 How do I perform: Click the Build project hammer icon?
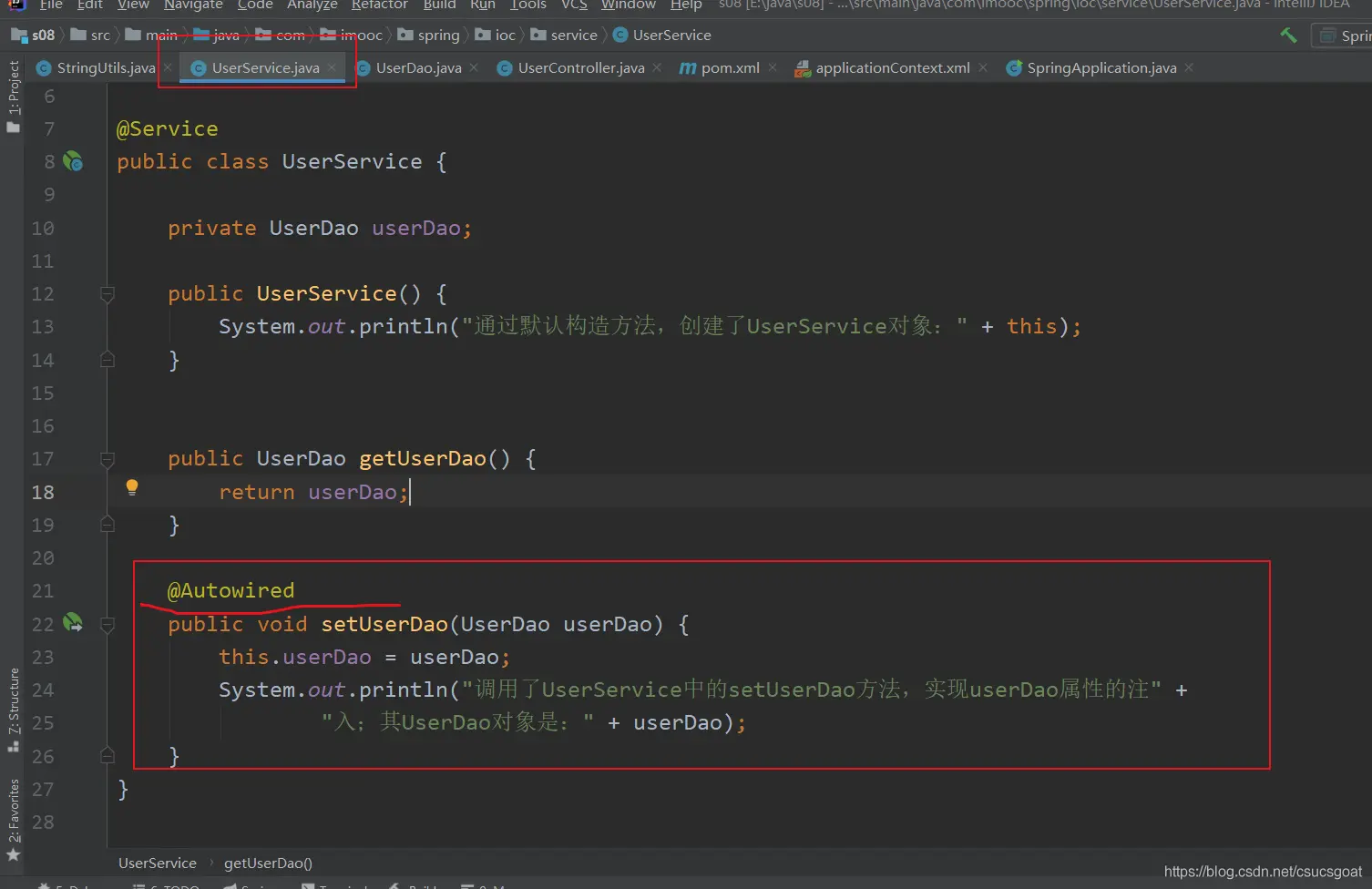[1288, 35]
